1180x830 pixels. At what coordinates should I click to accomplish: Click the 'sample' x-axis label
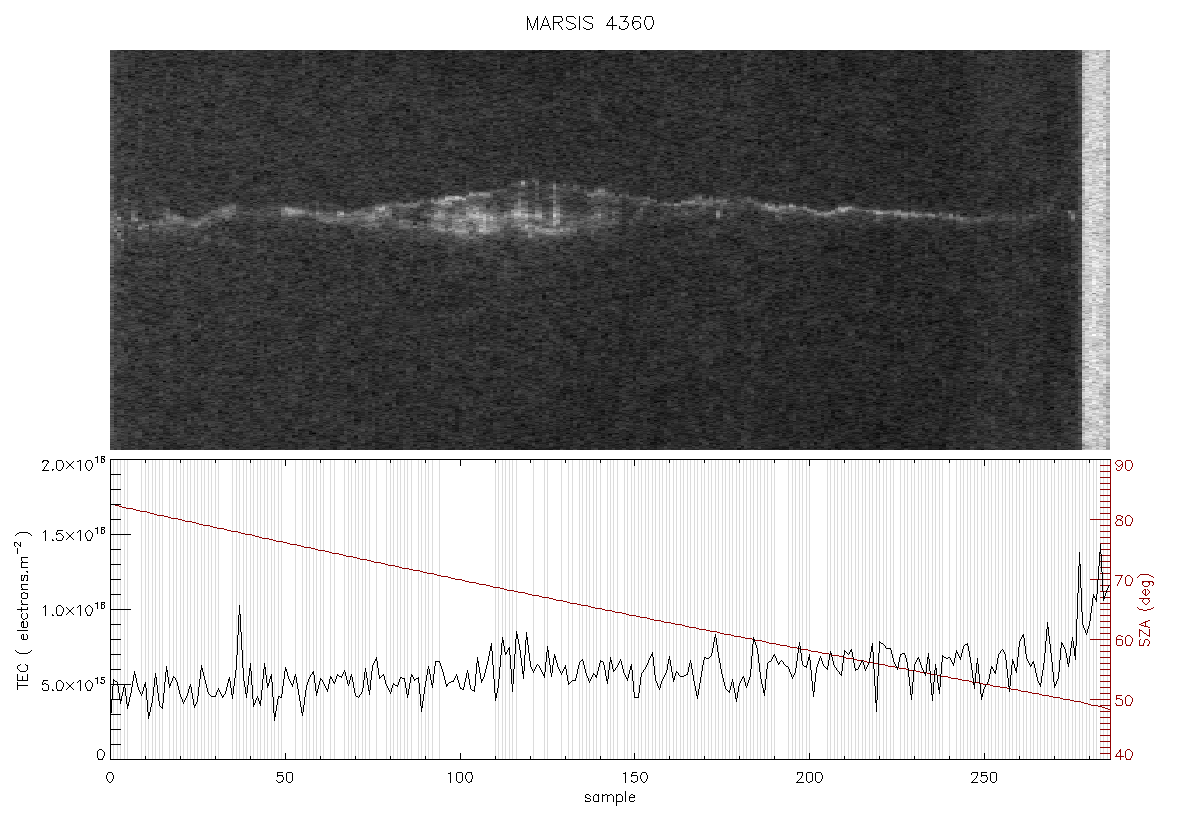click(x=610, y=797)
